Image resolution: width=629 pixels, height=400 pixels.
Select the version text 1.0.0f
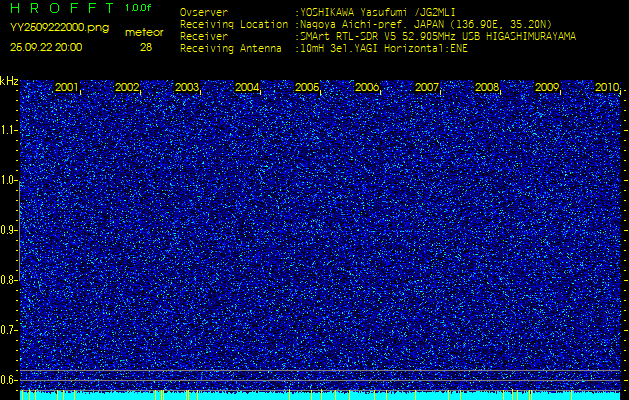[138, 8]
